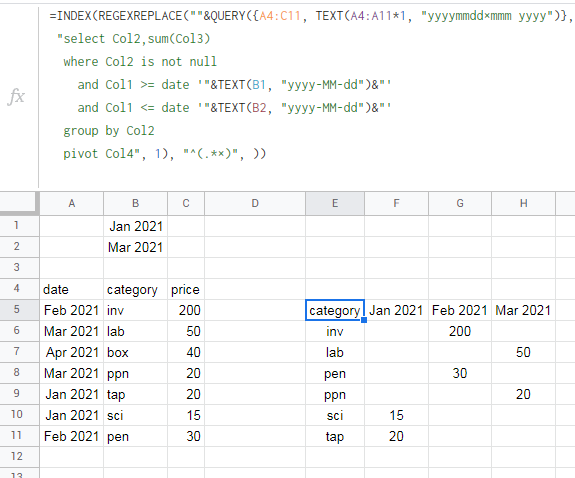The height and width of the screenshot is (478, 575).
Task: Click the select-all corner box
Action: click(x=19, y=203)
